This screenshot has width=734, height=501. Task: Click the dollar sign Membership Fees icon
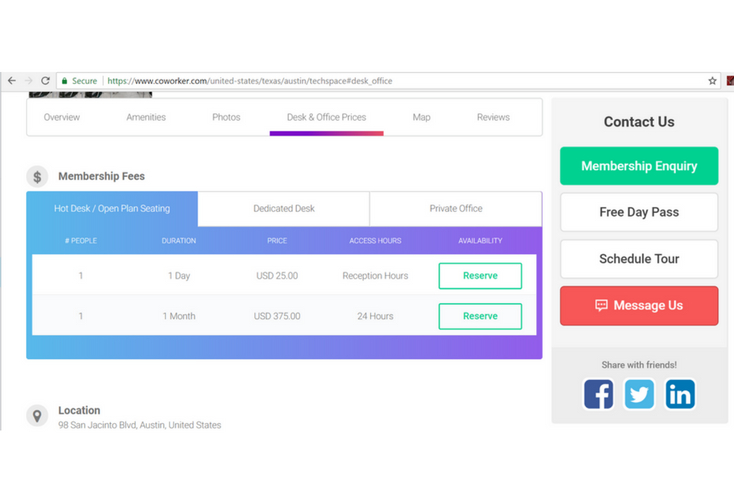point(37,177)
